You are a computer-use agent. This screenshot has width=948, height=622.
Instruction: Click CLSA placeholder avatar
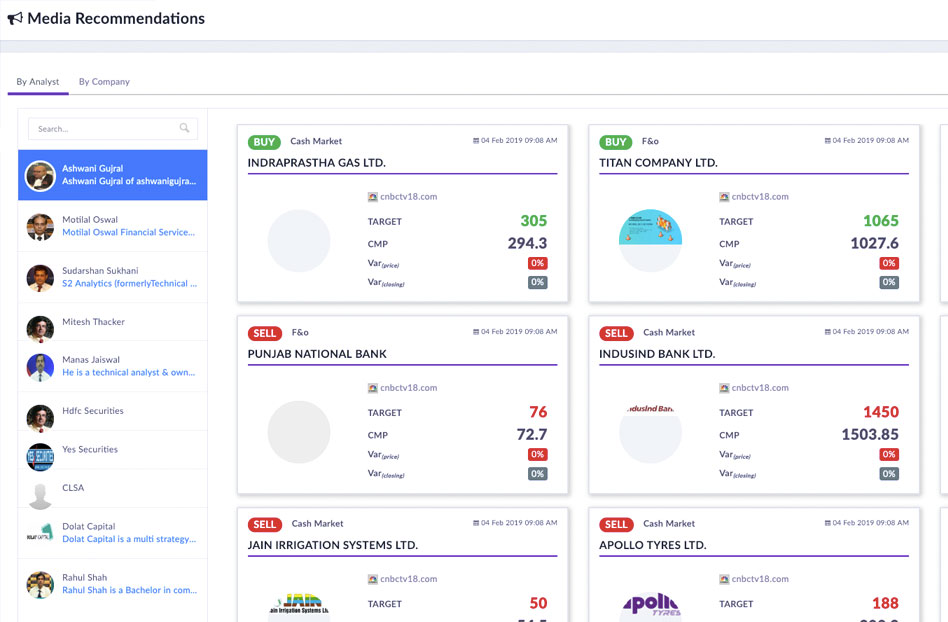pyautogui.click(x=40, y=495)
